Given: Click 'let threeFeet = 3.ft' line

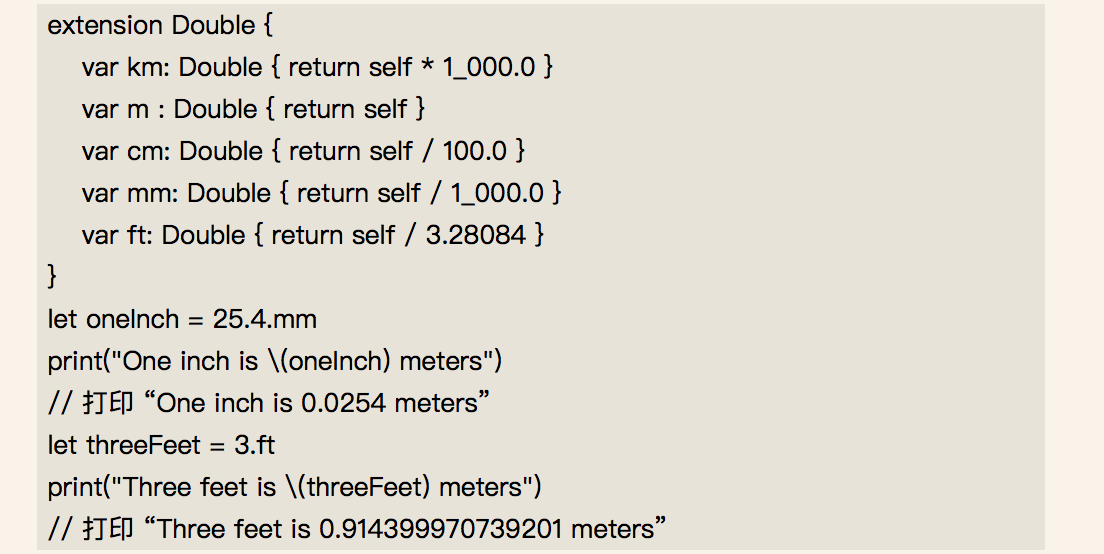Looking at the screenshot, I should (161, 446).
